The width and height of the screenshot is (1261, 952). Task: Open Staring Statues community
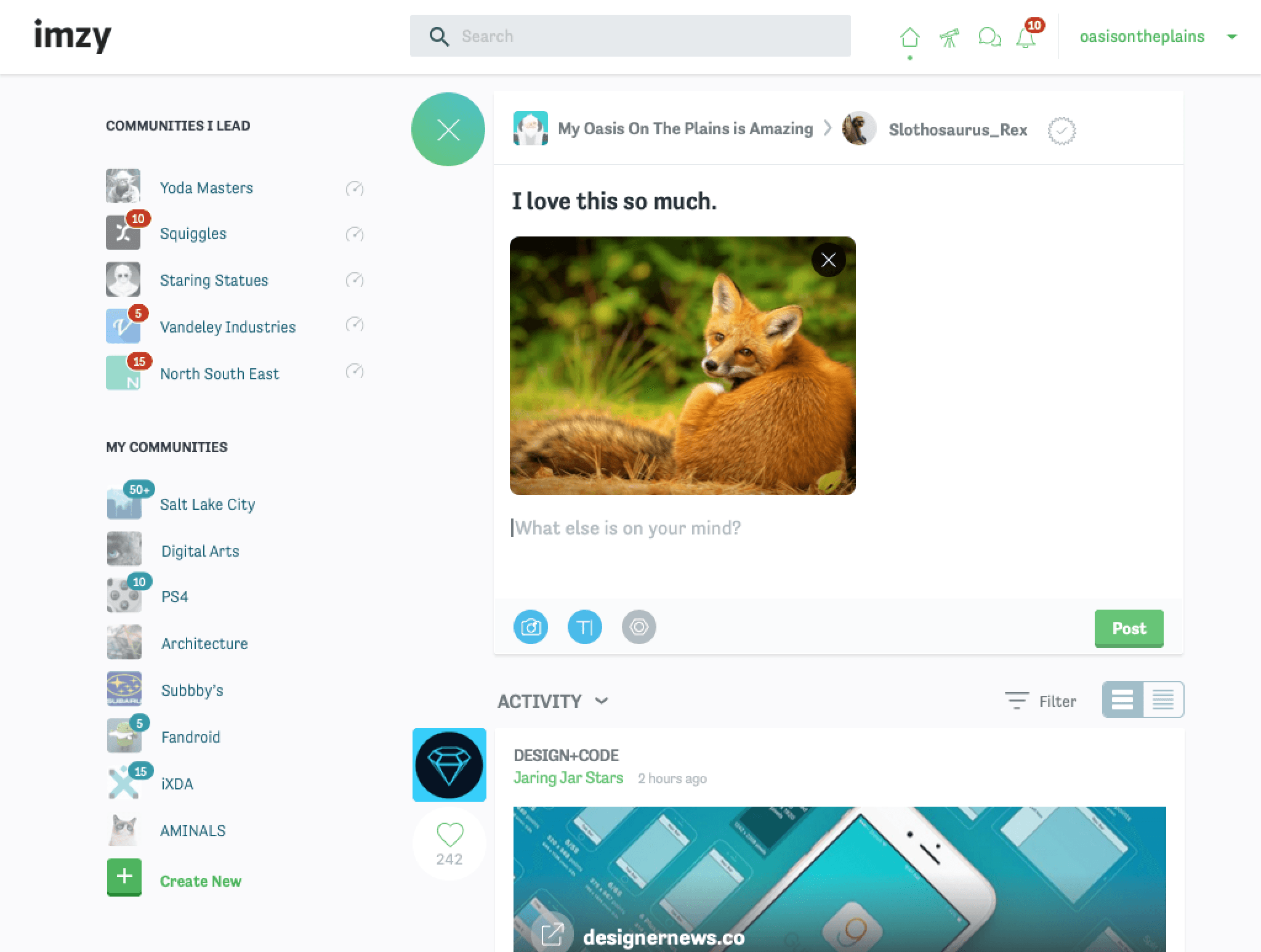click(214, 280)
